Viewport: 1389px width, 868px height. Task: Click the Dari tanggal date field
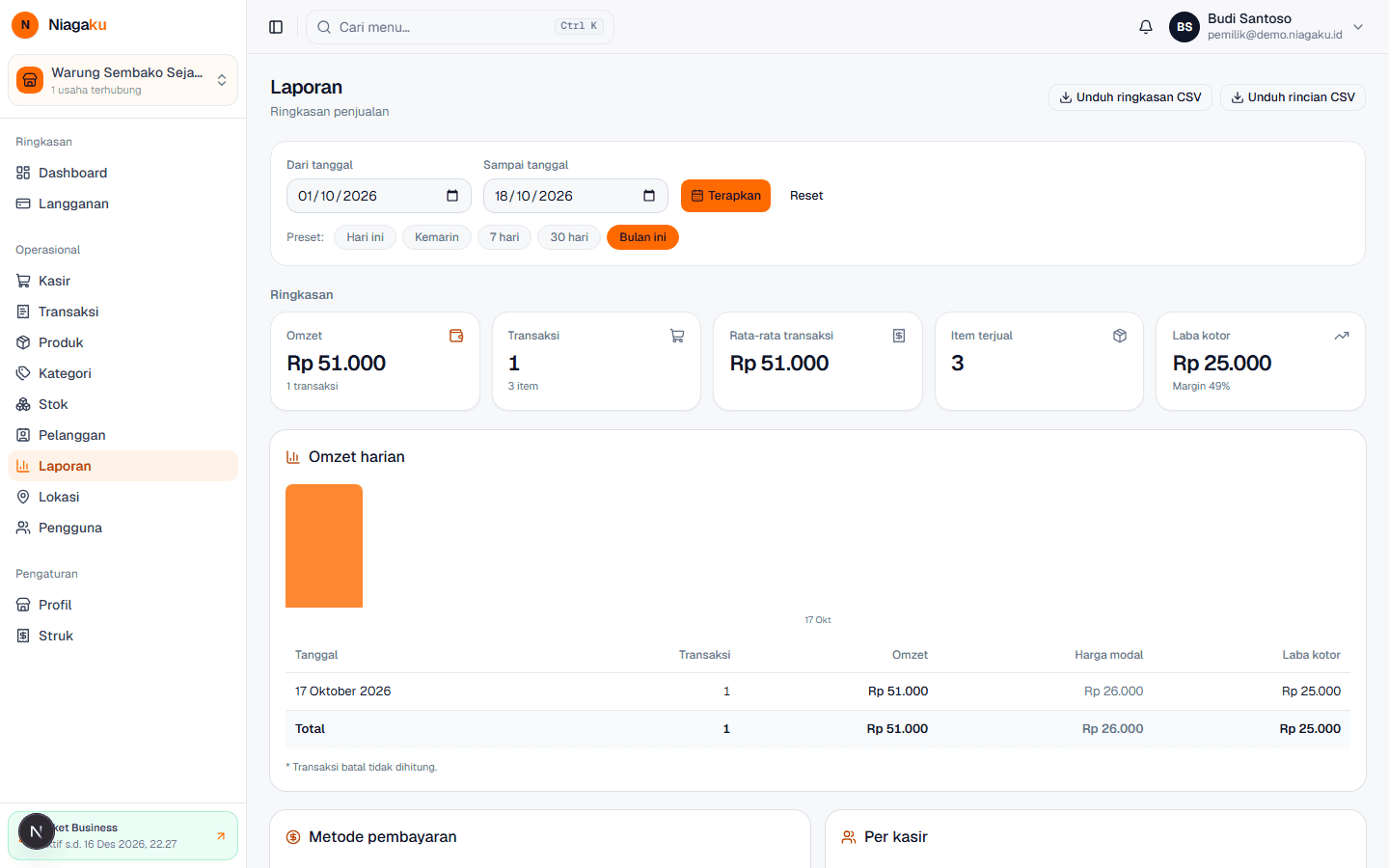(379, 196)
